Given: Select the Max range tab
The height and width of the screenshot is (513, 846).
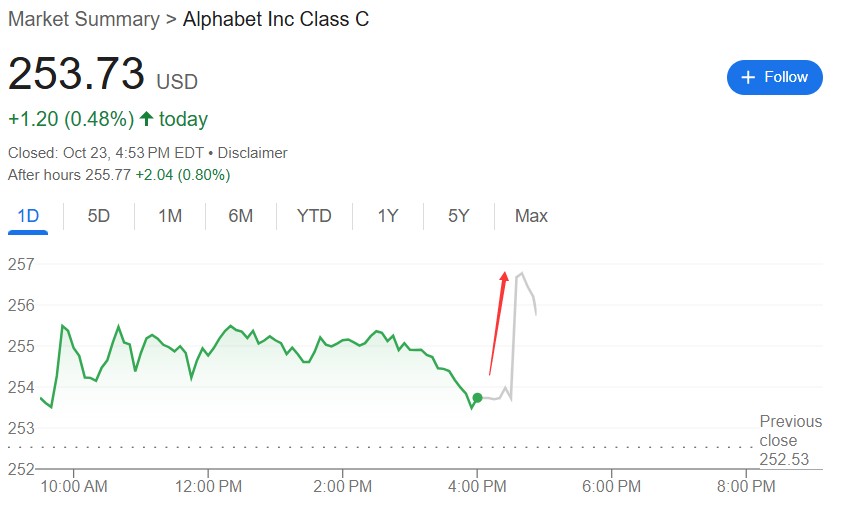Looking at the screenshot, I should tap(531, 216).
